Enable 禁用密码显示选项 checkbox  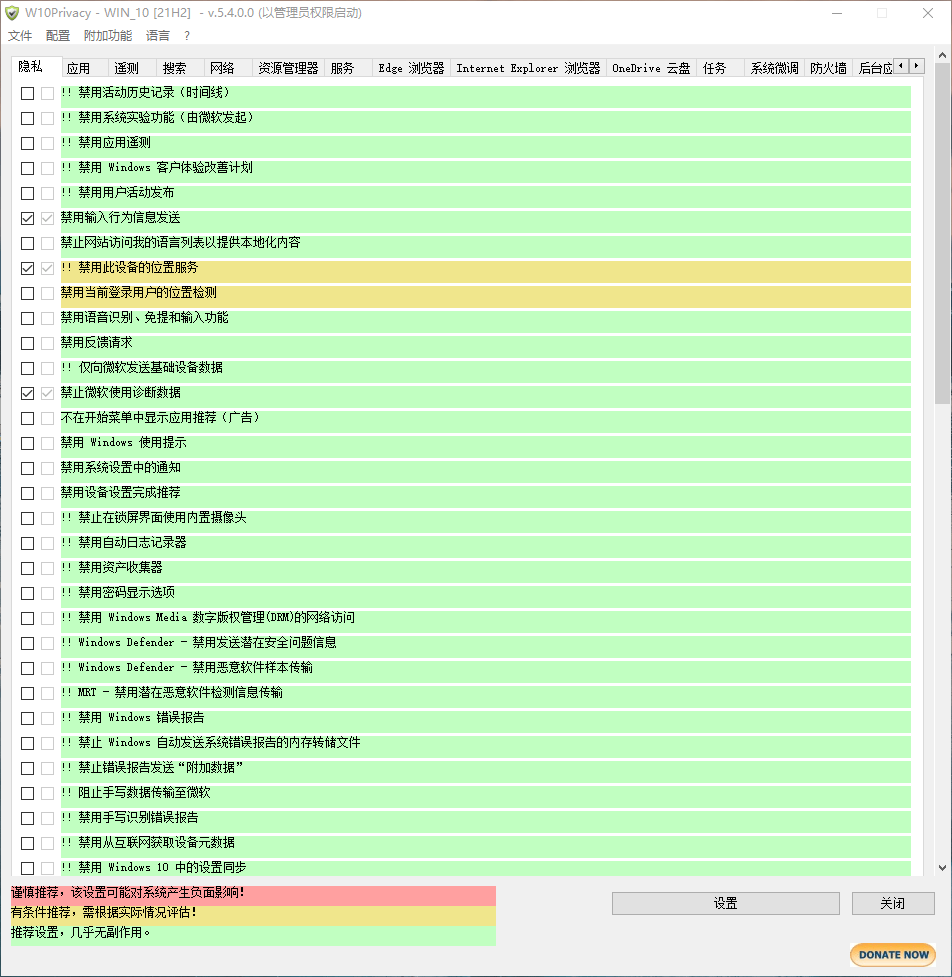(27, 593)
